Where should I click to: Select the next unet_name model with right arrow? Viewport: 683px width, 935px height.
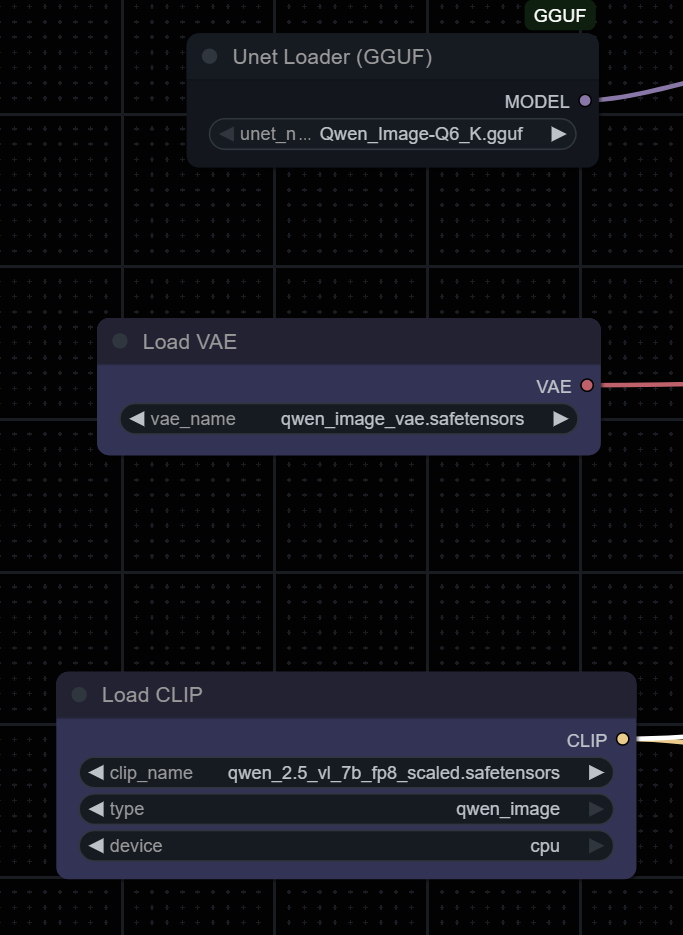[x=558, y=134]
